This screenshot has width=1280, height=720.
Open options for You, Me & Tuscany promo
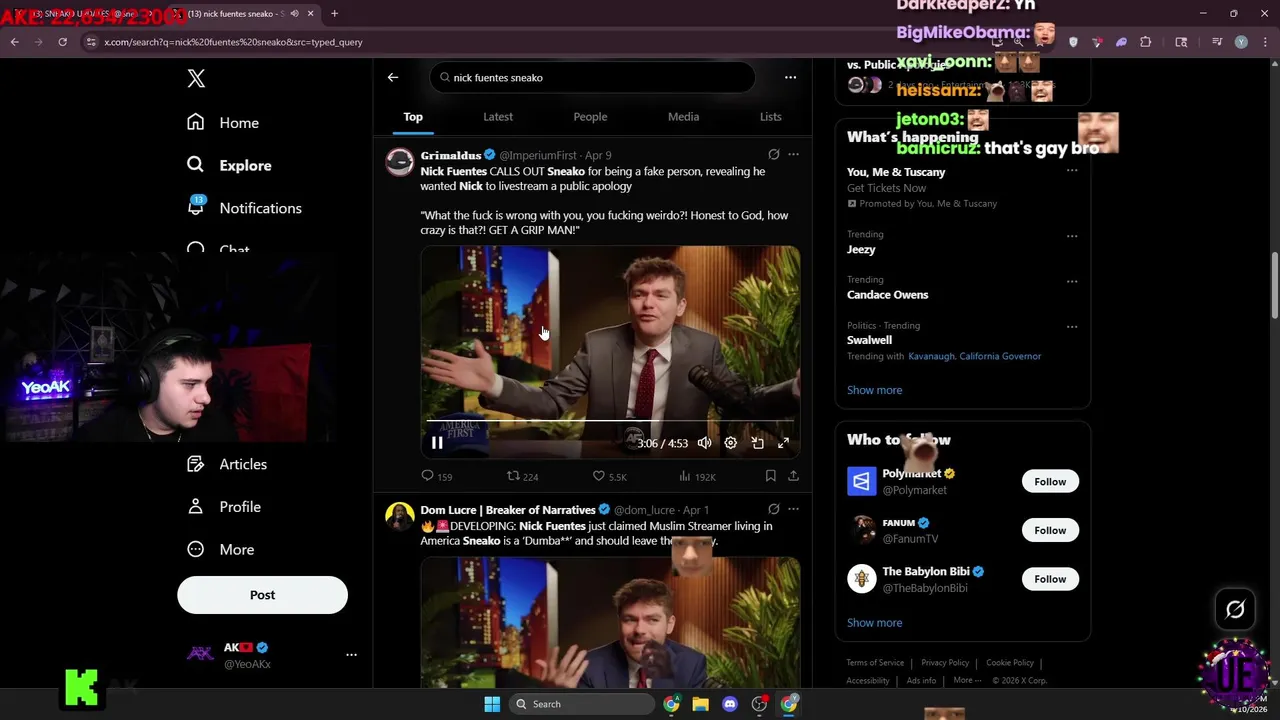tap(1072, 170)
